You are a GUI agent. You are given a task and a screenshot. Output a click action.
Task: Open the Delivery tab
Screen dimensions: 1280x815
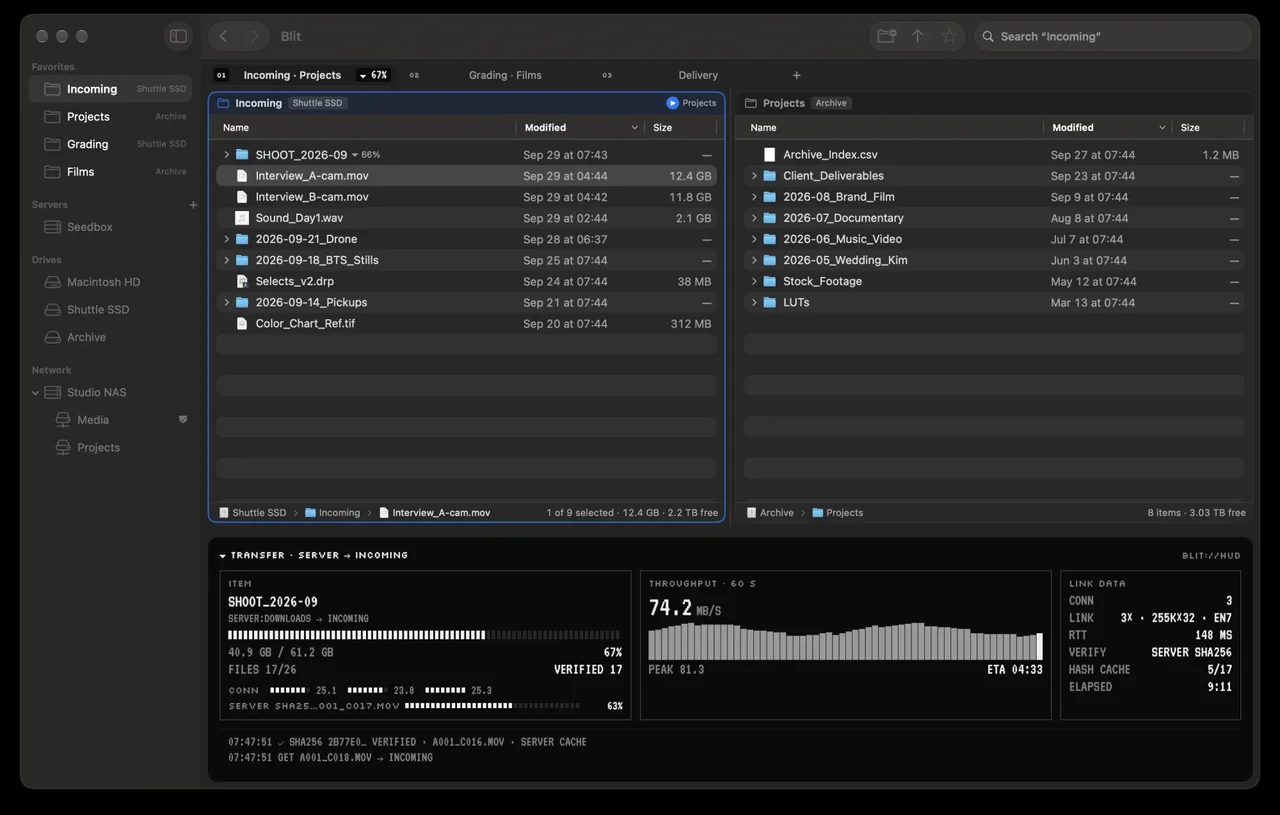coord(698,75)
